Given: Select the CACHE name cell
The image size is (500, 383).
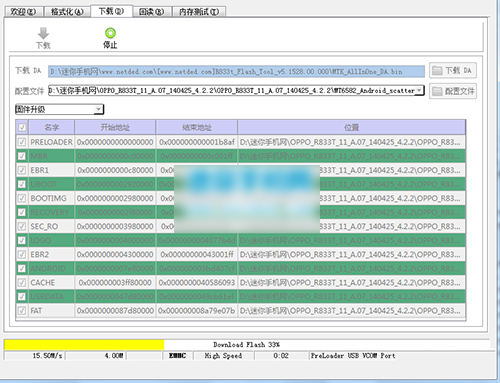Looking at the screenshot, I should [52, 282].
